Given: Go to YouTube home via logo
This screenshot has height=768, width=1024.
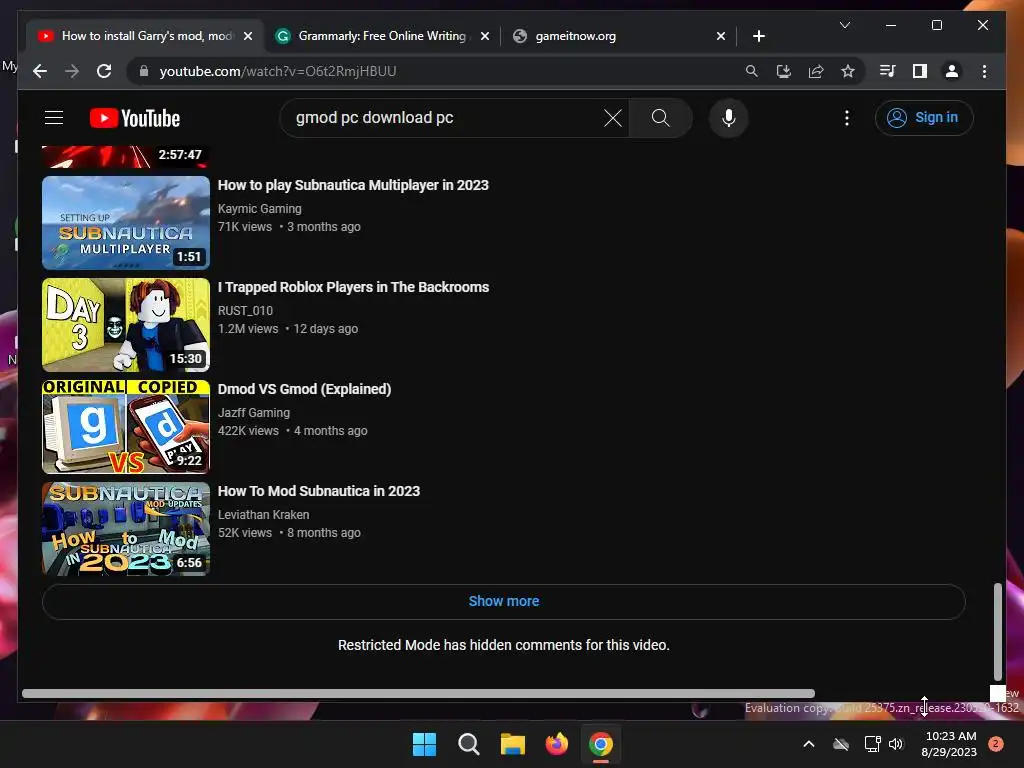Looking at the screenshot, I should (x=135, y=118).
